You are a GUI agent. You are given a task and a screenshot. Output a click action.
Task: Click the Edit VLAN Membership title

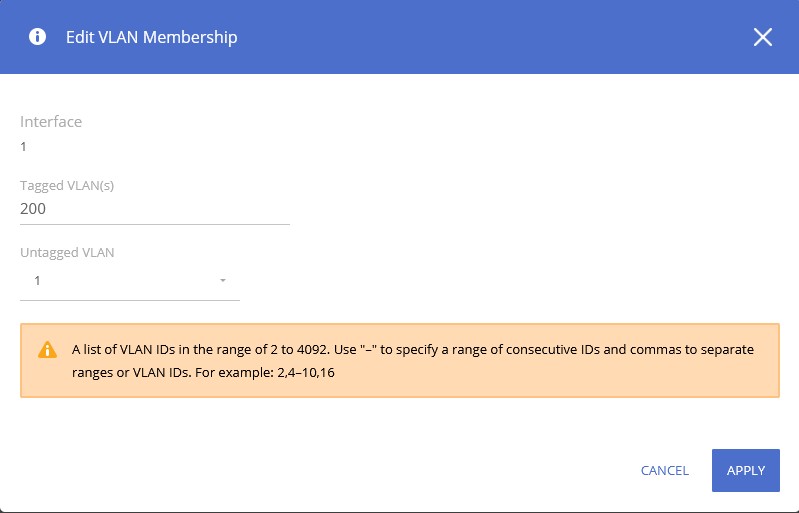[x=151, y=37]
